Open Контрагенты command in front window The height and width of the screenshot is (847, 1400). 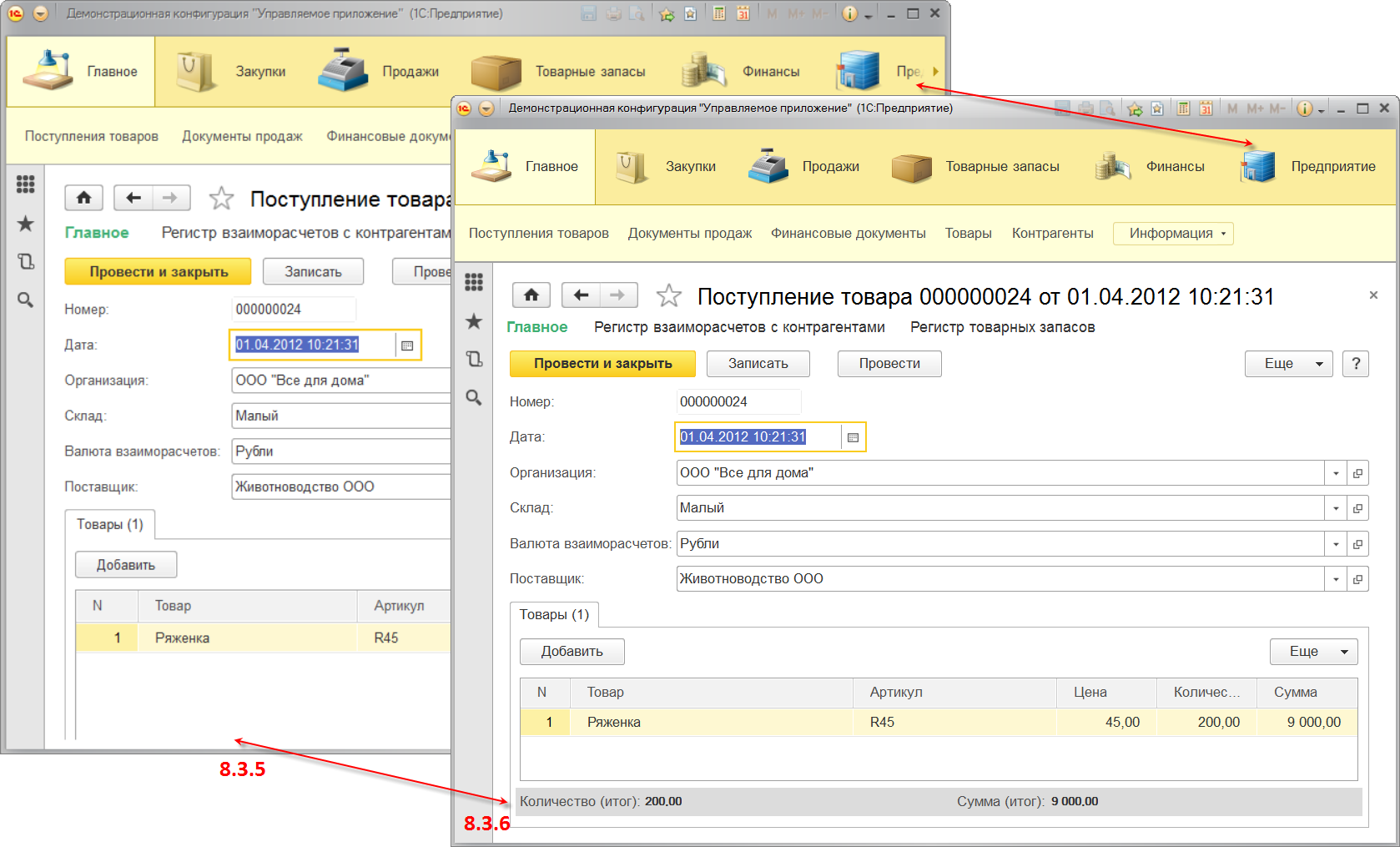coord(1053,234)
